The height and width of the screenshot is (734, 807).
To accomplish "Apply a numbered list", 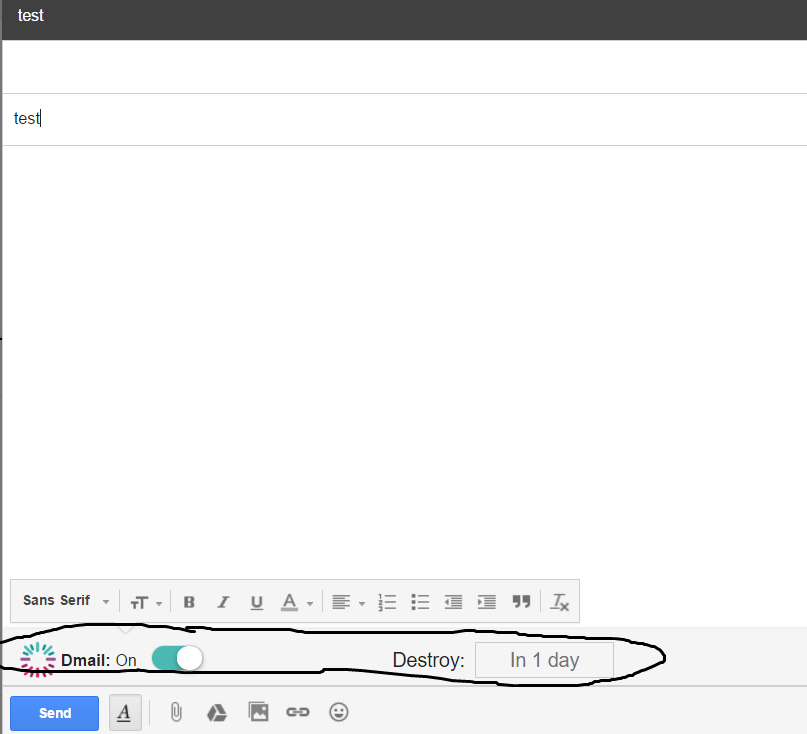I will click(x=387, y=602).
